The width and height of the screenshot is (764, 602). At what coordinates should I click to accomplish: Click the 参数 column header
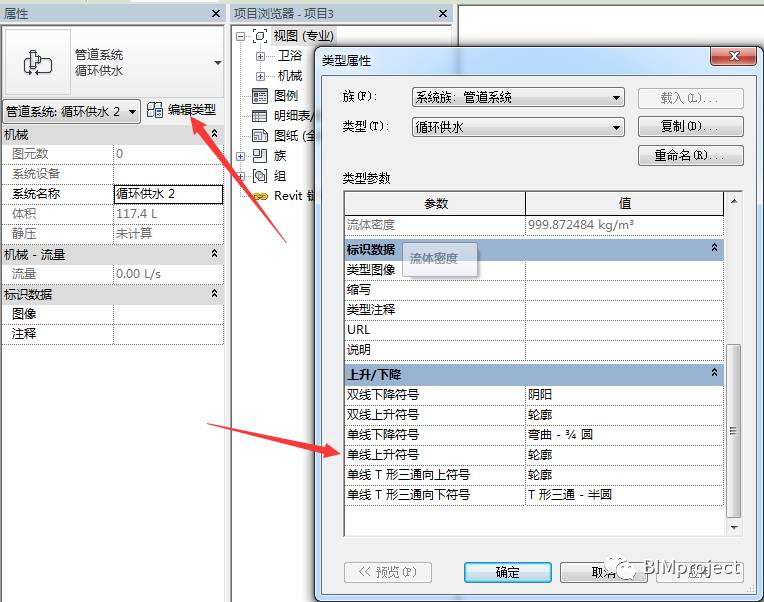point(435,204)
